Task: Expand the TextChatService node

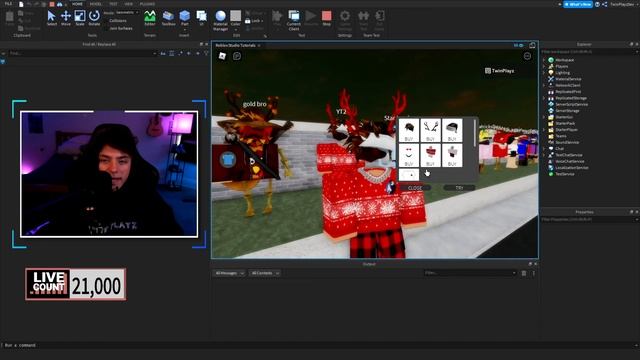Action: click(544, 155)
